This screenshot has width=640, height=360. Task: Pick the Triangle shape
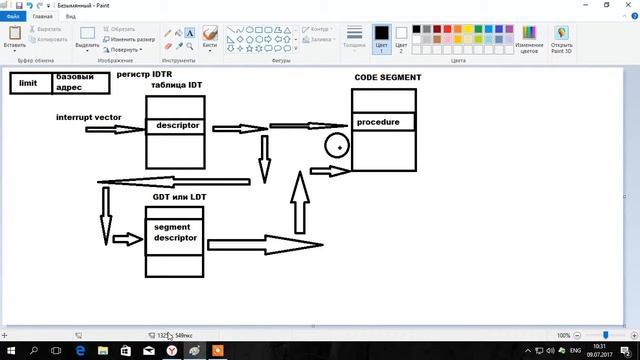(287, 30)
